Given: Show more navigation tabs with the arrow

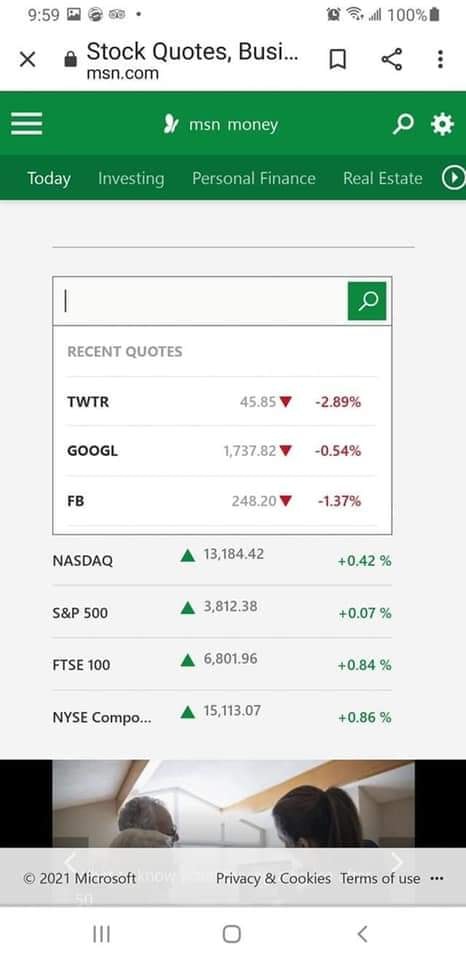Looking at the screenshot, I should click(x=453, y=178).
